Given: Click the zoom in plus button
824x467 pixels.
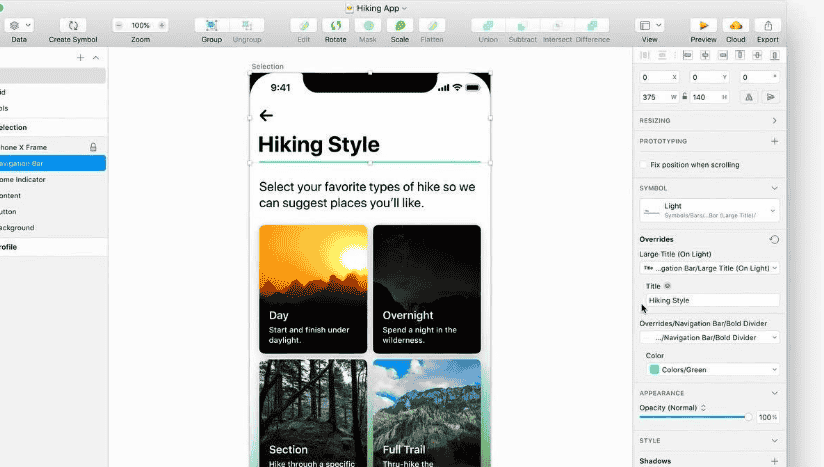Looking at the screenshot, I should pyautogui.click(x=162, y=25).
